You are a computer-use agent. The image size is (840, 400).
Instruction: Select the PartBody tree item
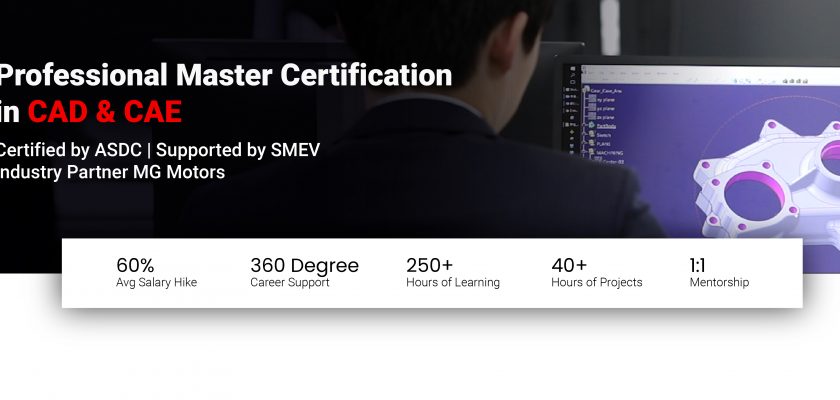coord(606,126)
